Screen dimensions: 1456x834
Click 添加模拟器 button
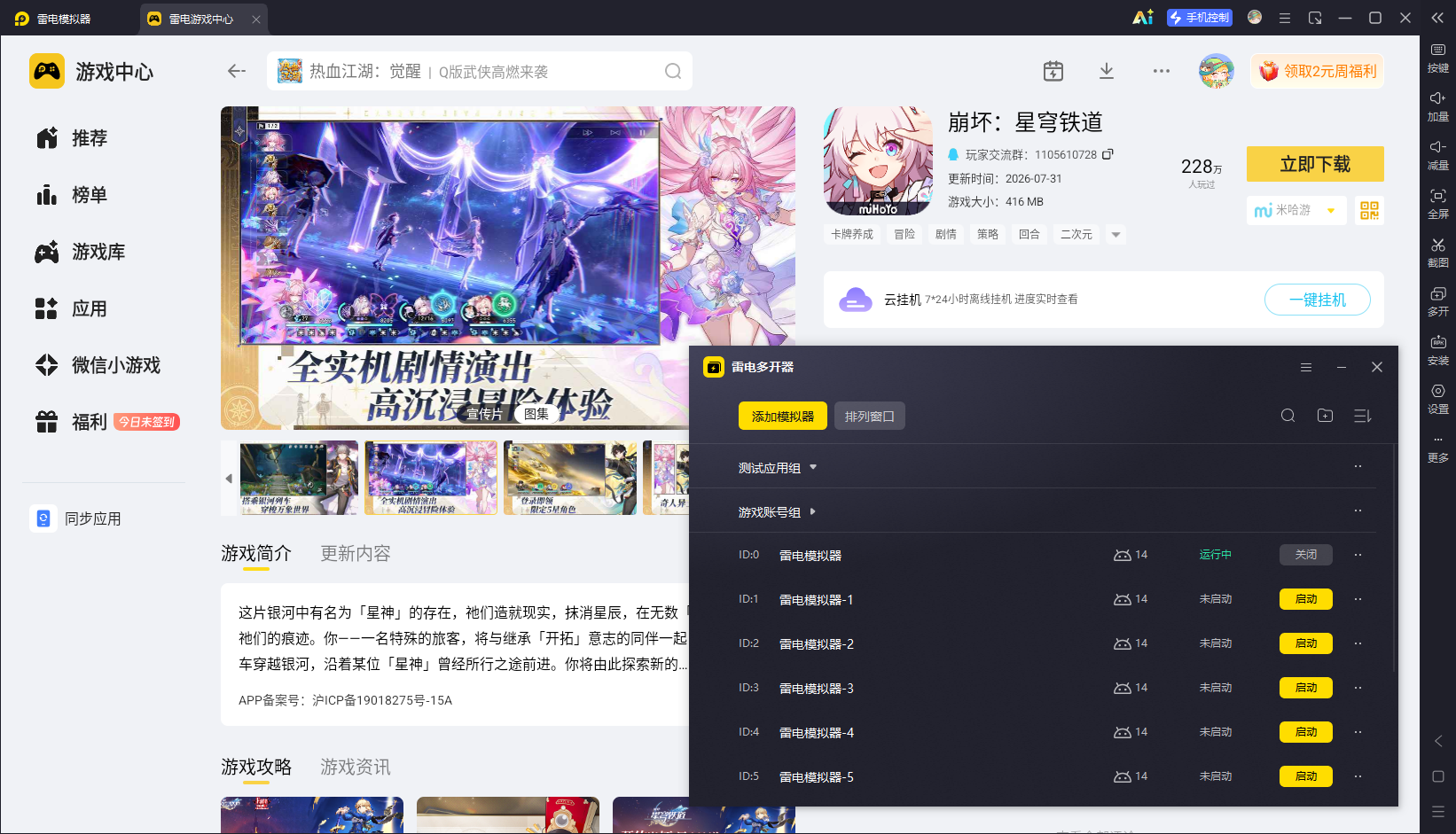click(x=783, y=416)
